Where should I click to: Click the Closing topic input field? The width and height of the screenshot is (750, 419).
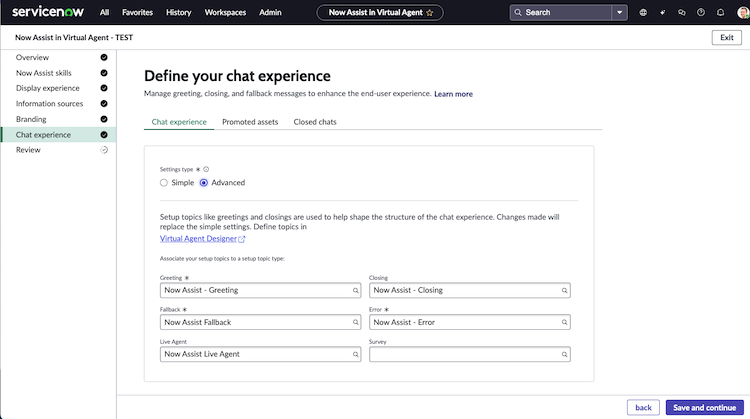470,290
